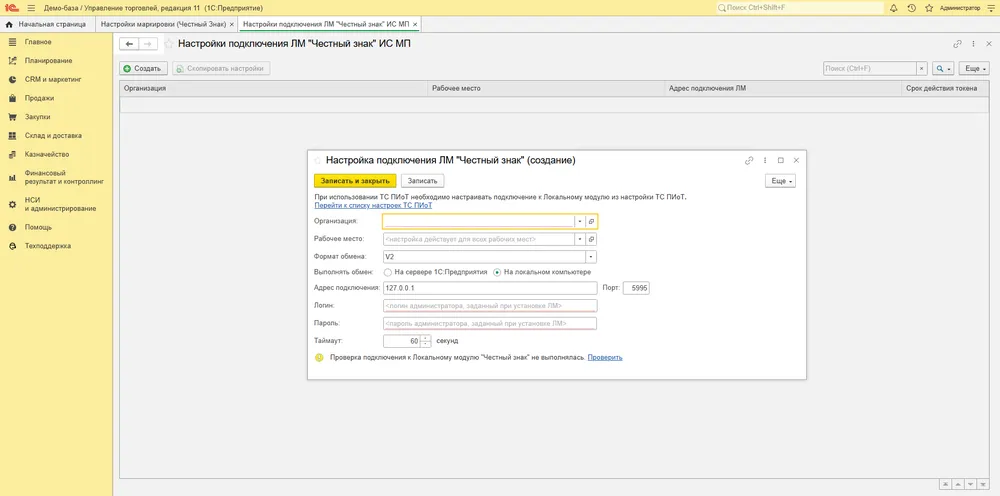Click the Записать button
1000x496 pixels.
[422, 181]
